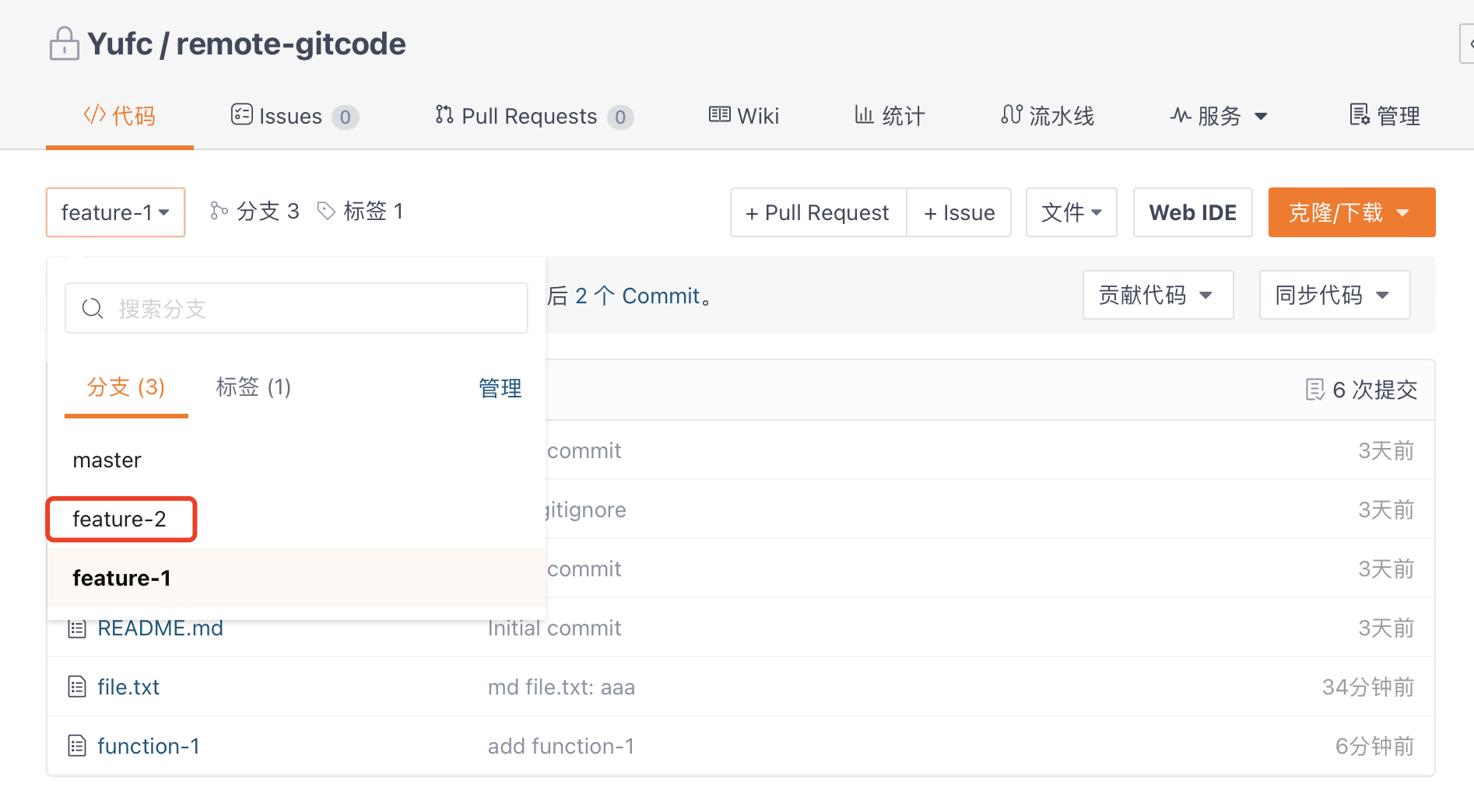Image resolution: width=1474 pixels, height=812 pixels.
Task: Click the branch icon next to 分支 3
Action: point(219,211)
